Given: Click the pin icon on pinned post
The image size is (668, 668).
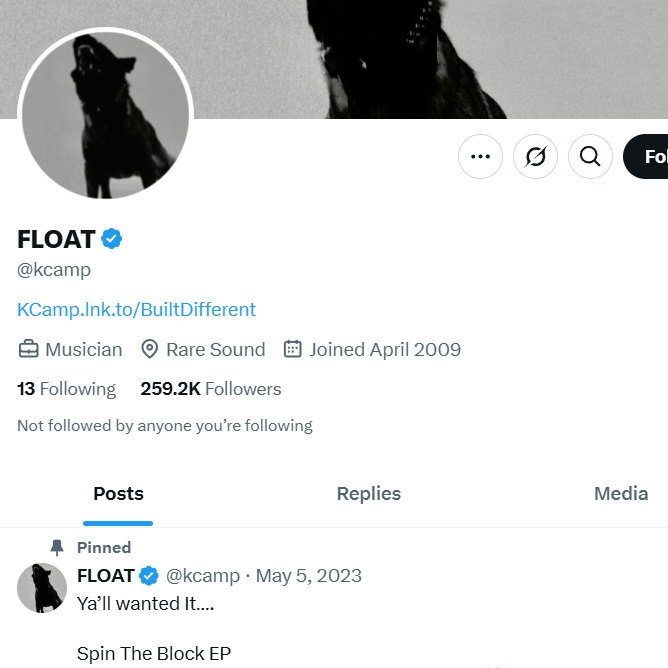Looking at the screenshot, I should [x=57, y=547].
